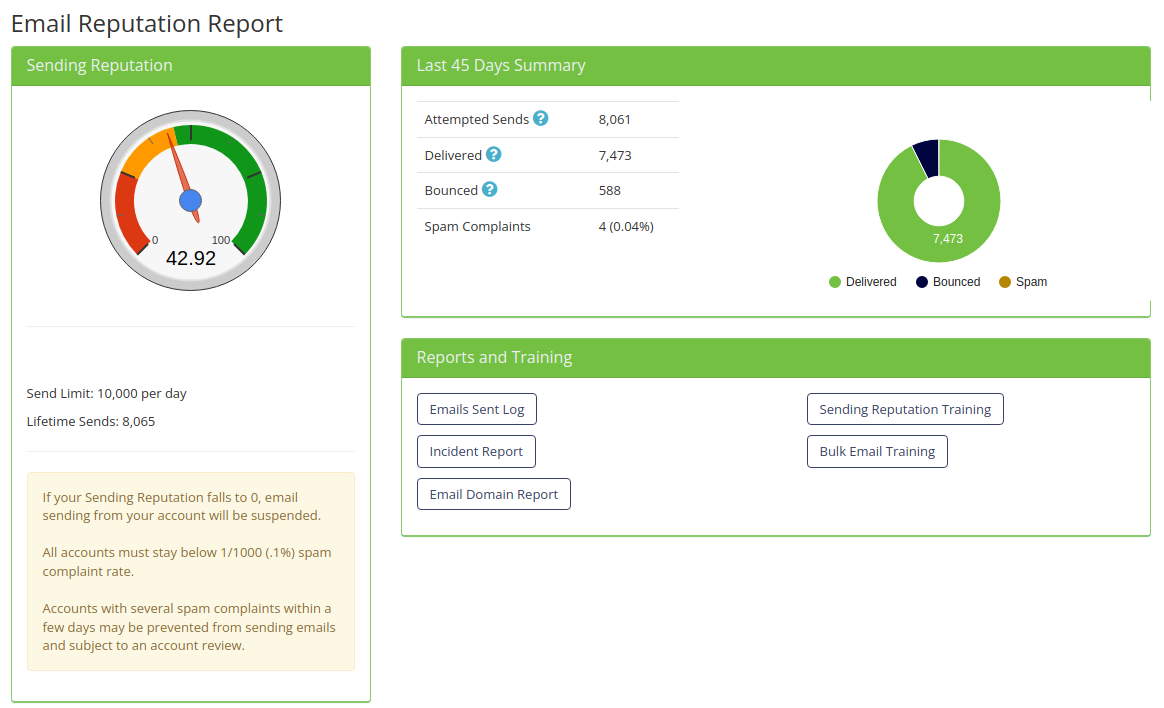This screenshot has height=708, width=1164.
Task: Open Sending Reputation Training
Action: (x=905, y=409)
